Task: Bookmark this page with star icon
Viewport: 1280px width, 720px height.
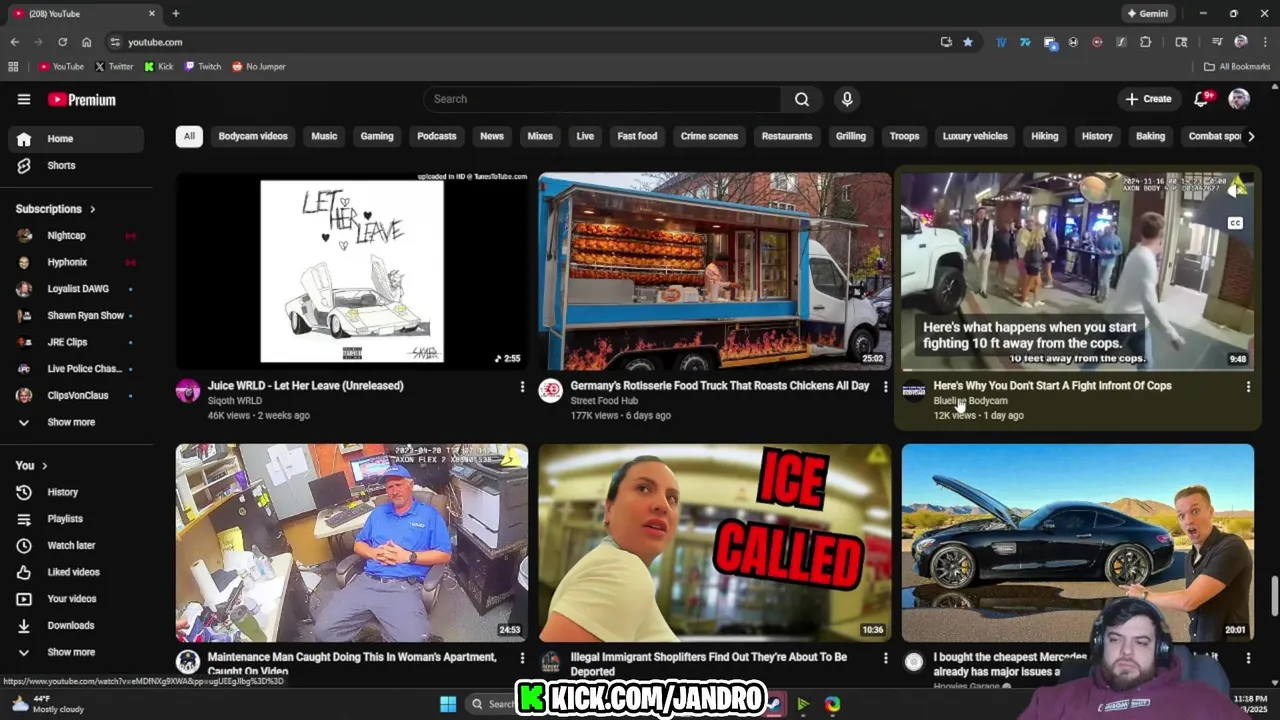Action: (968, 42)
